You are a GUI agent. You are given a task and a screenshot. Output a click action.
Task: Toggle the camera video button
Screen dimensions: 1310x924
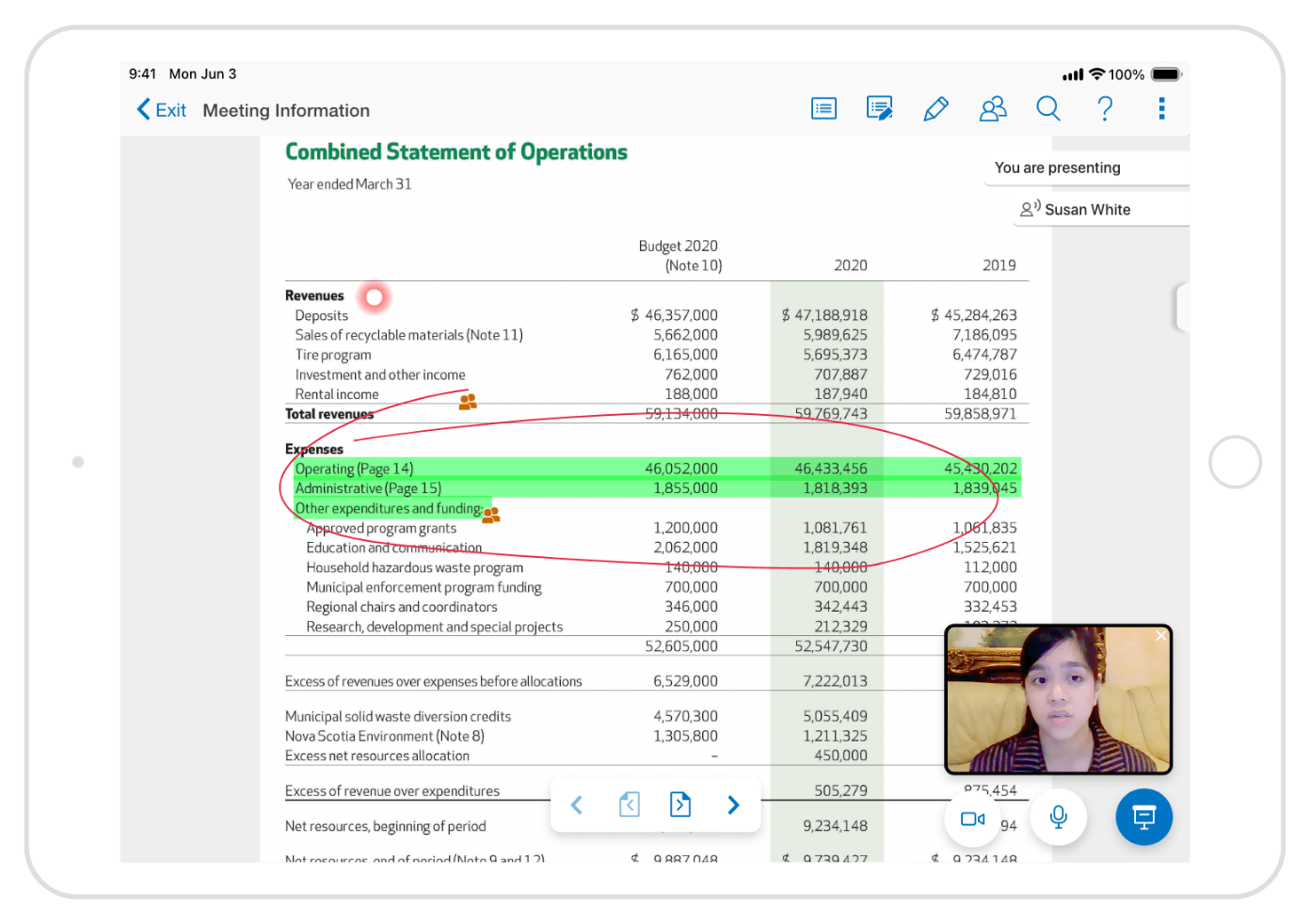coord(972,819)
